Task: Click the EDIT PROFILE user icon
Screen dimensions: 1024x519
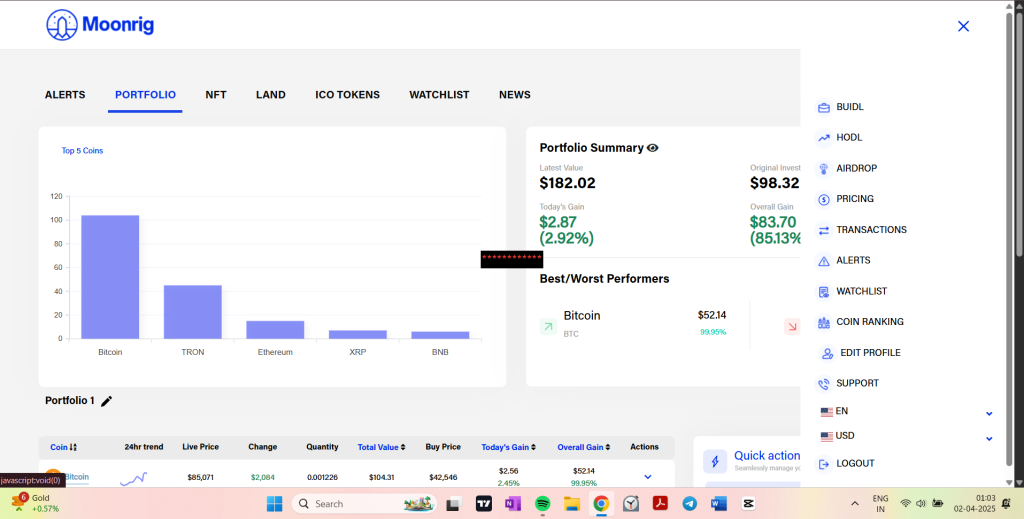Action: point(827,353)
